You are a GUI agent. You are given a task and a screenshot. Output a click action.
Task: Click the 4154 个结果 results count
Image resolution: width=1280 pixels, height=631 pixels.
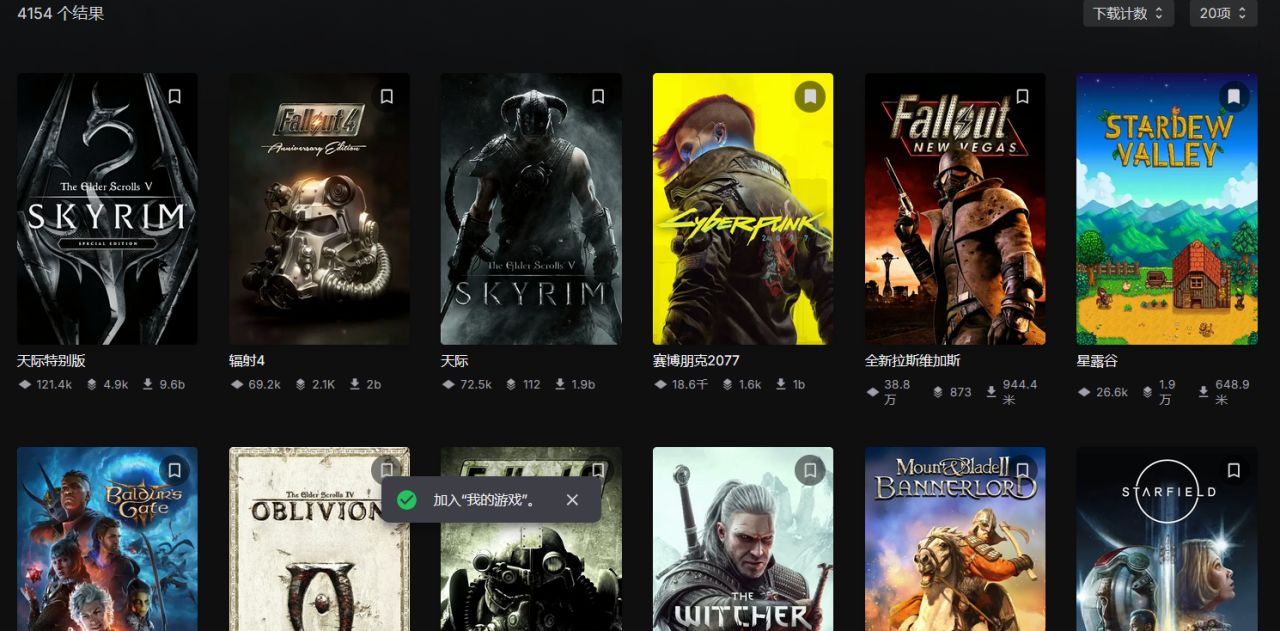pyautogui.click(x=61, y=14)
